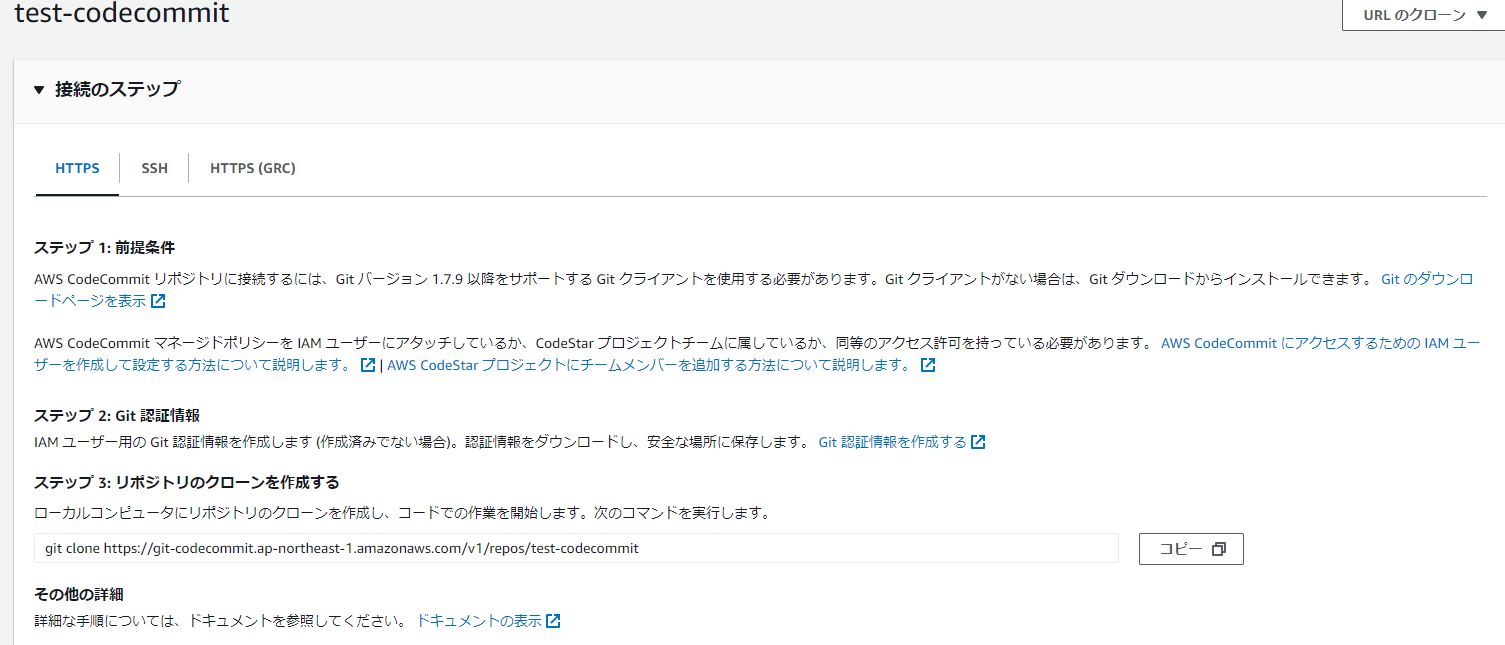
Task: Click external icon after ページを表示 link
Action: 158,300
